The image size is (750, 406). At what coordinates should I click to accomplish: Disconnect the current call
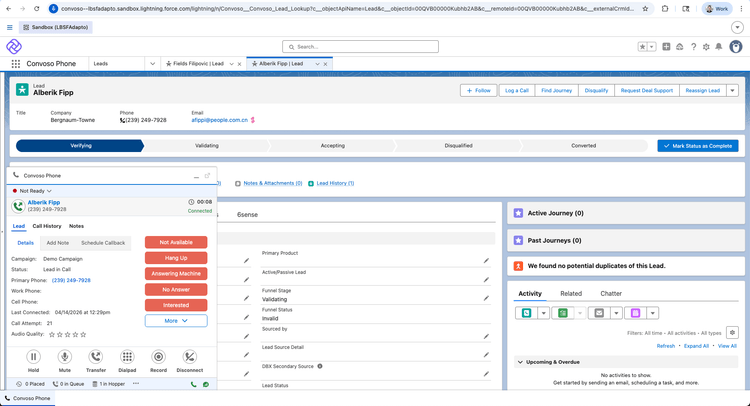tap(190, 357)
